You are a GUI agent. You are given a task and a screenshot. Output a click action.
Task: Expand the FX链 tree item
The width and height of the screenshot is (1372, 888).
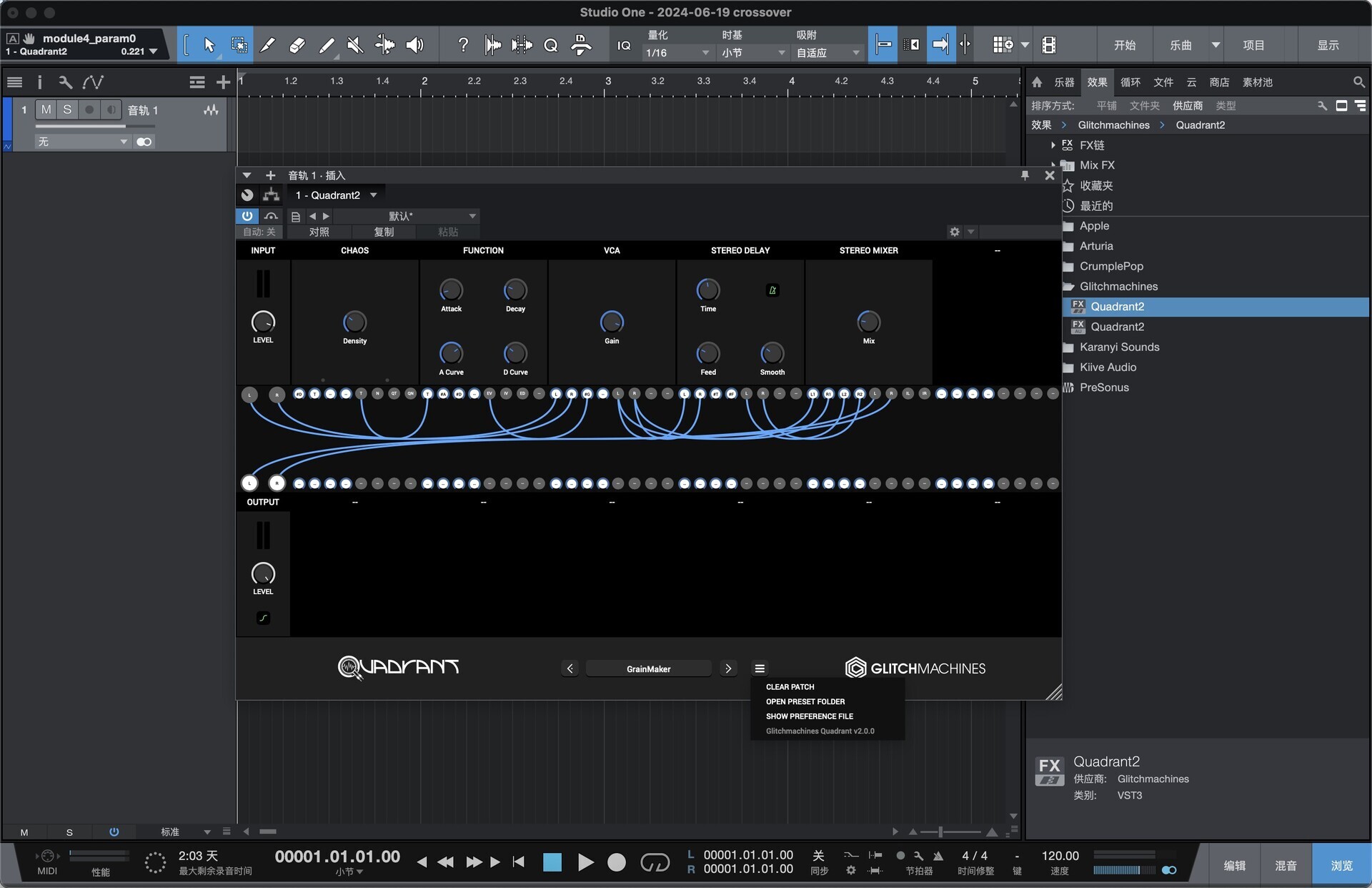pos(1053,145)
